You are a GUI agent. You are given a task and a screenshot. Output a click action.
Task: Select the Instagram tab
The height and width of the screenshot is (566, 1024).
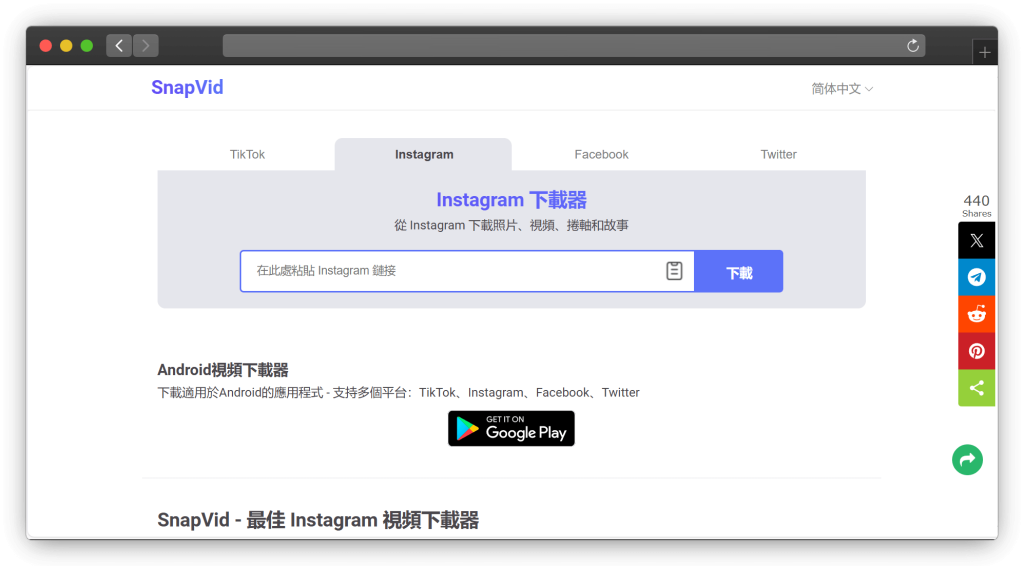point(424,155)
